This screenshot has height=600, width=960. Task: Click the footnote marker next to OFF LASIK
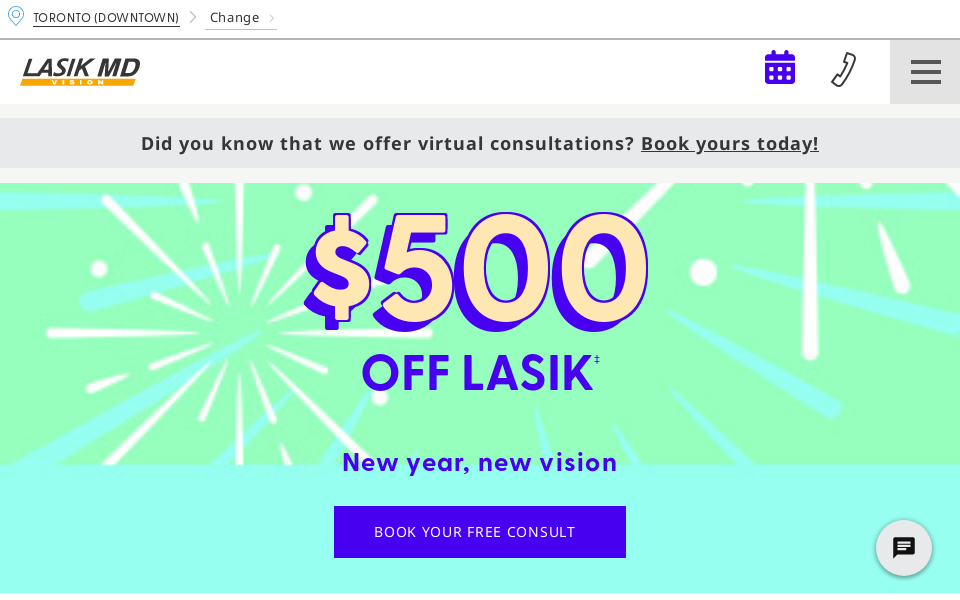click(597, 360)
